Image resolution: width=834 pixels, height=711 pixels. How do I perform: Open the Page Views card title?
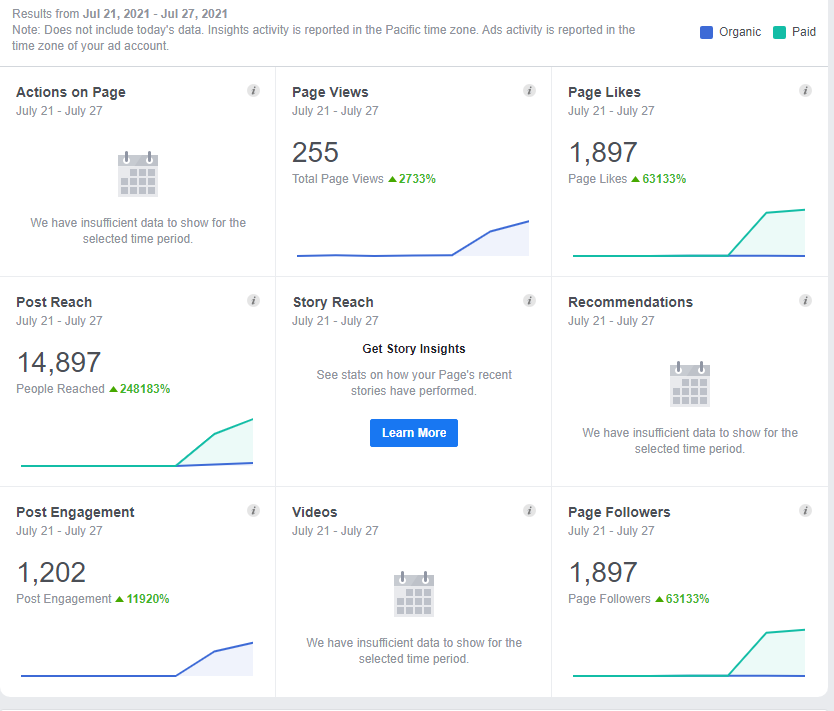330,92
